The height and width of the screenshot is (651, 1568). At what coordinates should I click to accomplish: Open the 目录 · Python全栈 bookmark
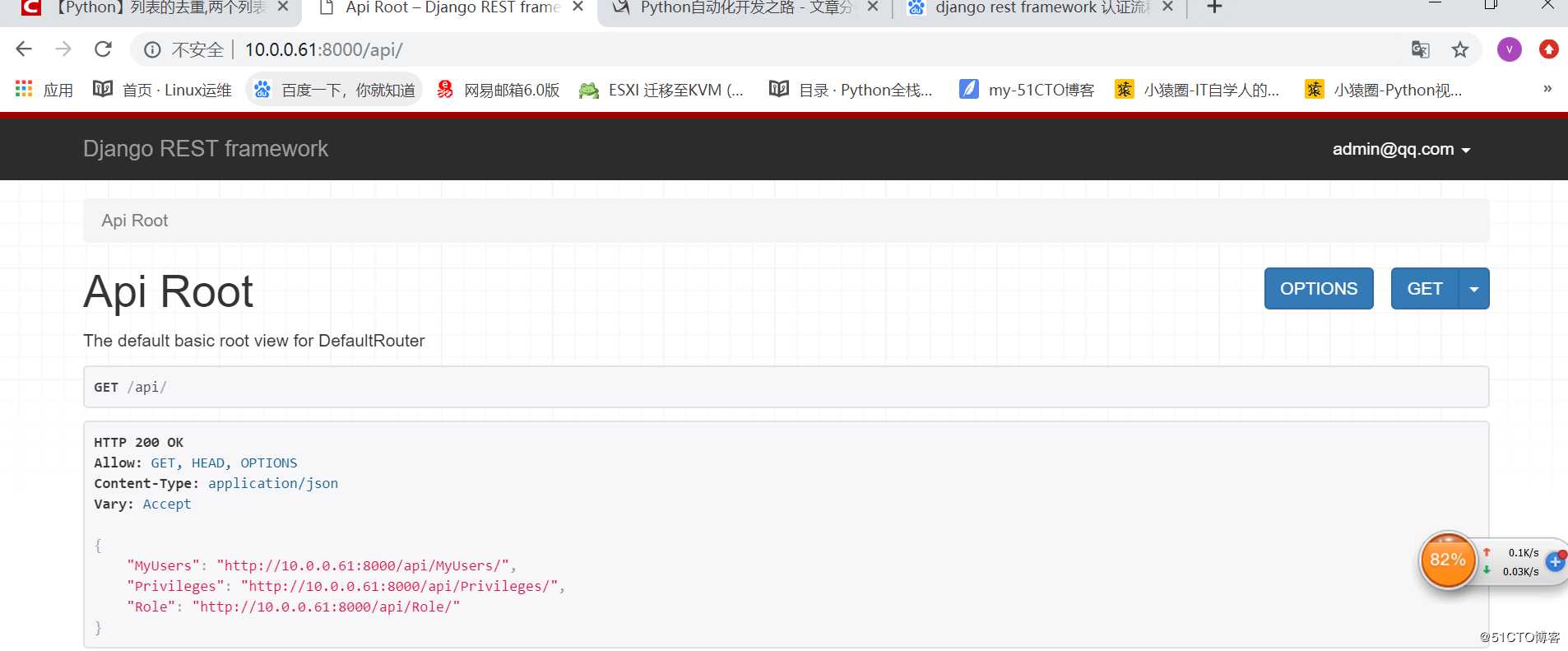(x=851, y=90)
